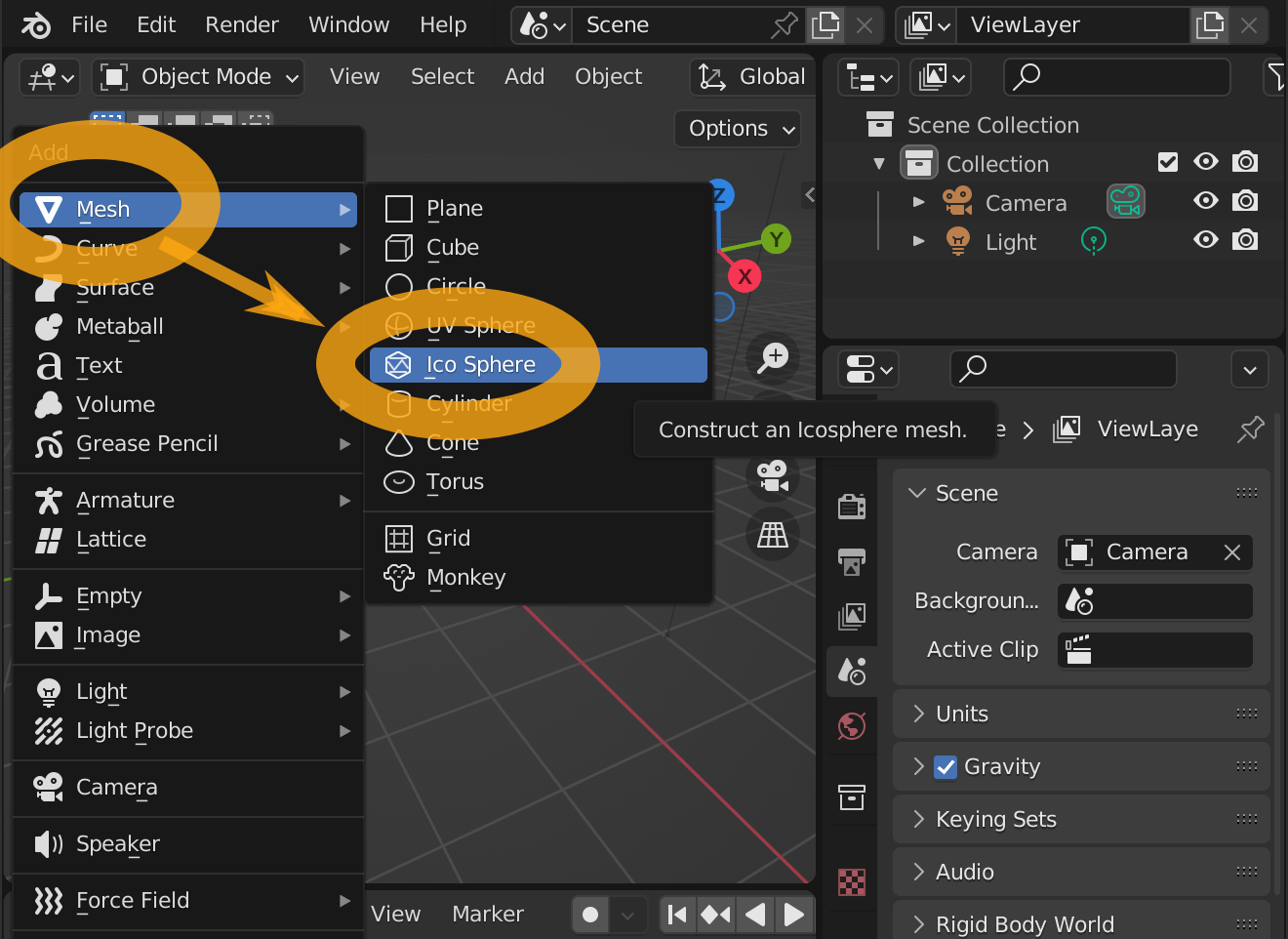Add an Ico Sphere mesh
This screenshot has height=939, width=1288.
(539, 365)
